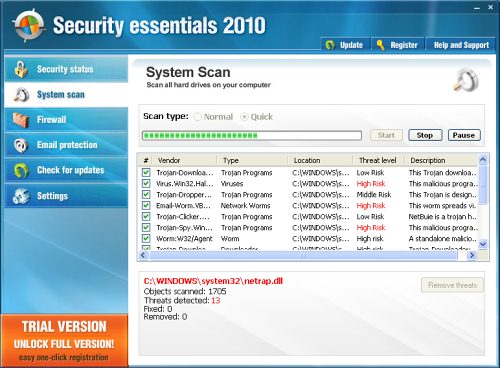Sort results by the Type column header
Viewport: 500px width, 368px height.
pos(253,160)
